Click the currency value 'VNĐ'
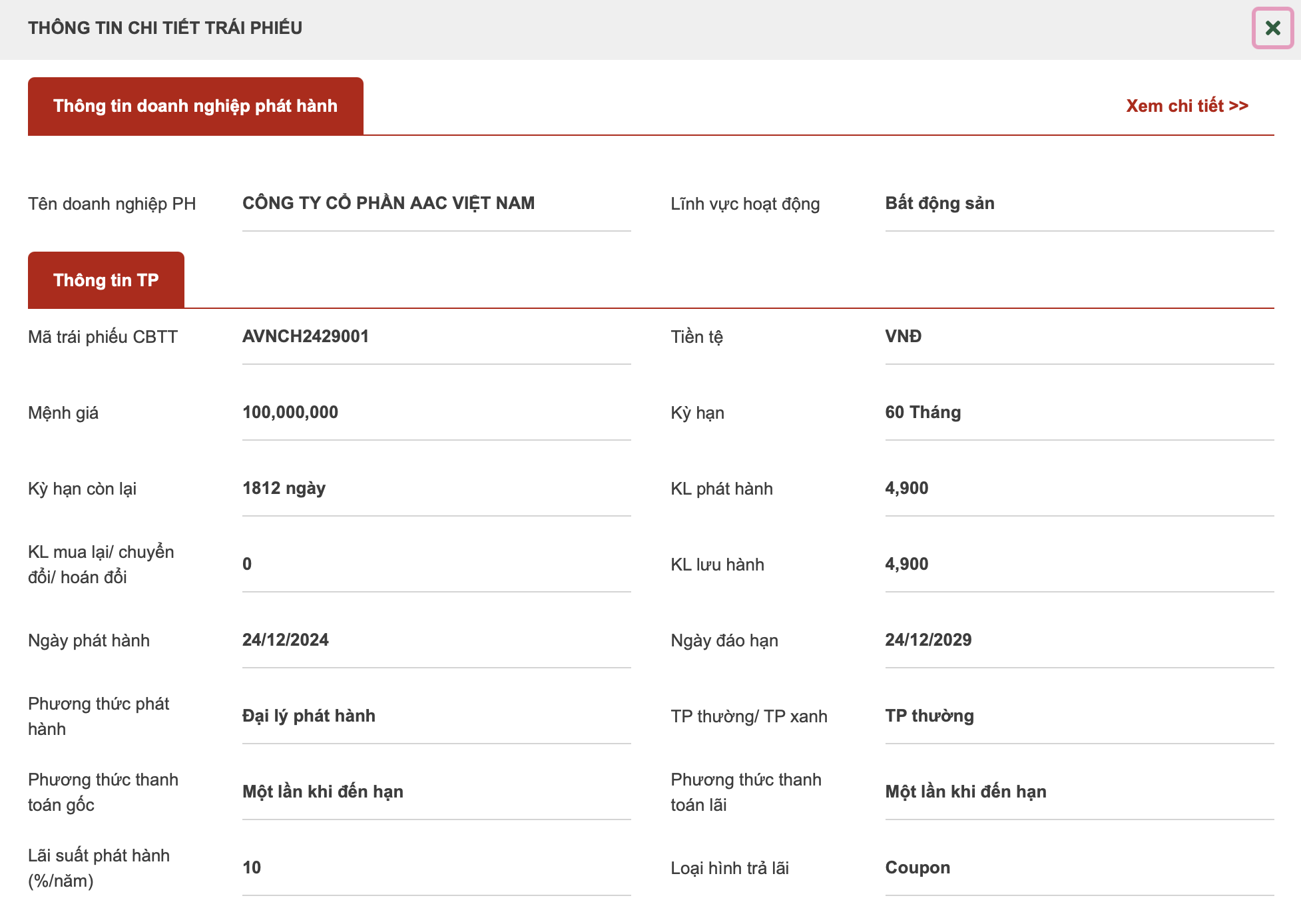 point(904,336)
